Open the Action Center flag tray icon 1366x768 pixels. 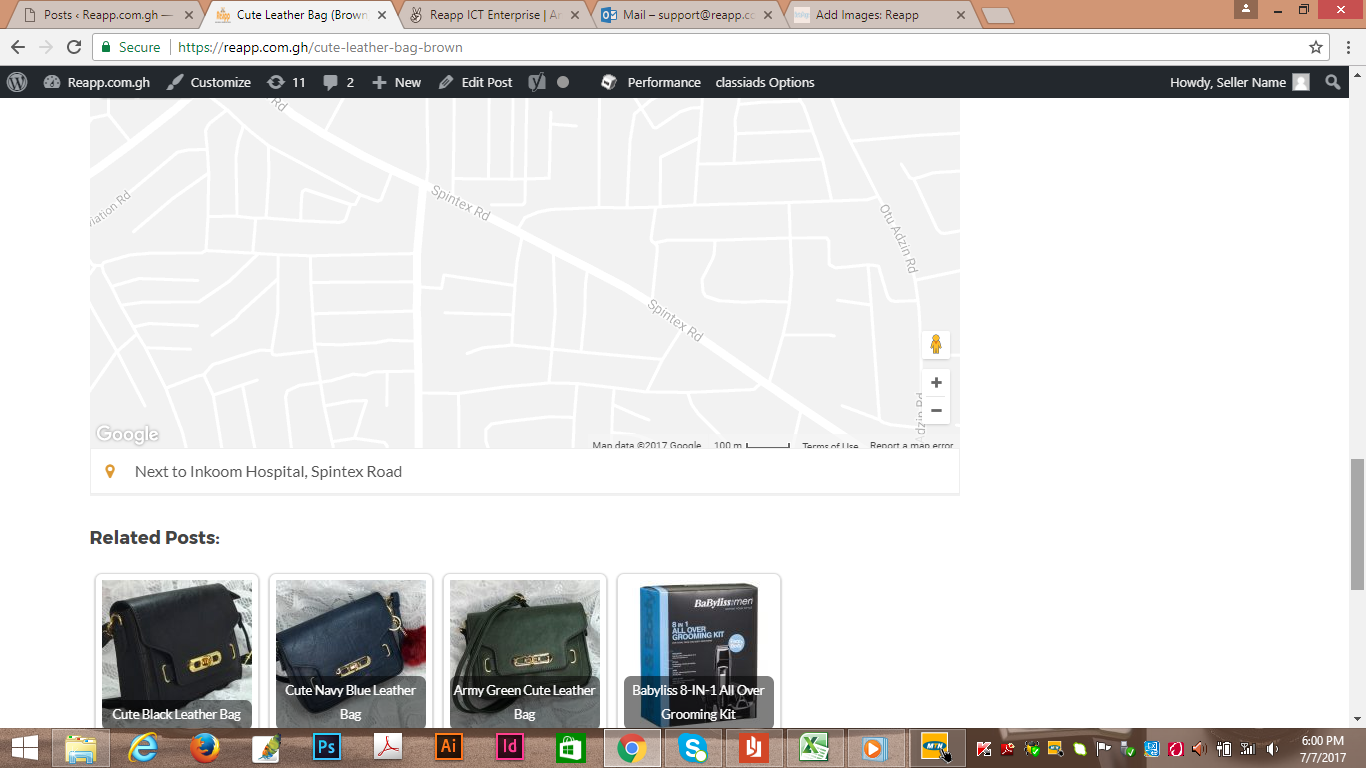[1104, 748]
